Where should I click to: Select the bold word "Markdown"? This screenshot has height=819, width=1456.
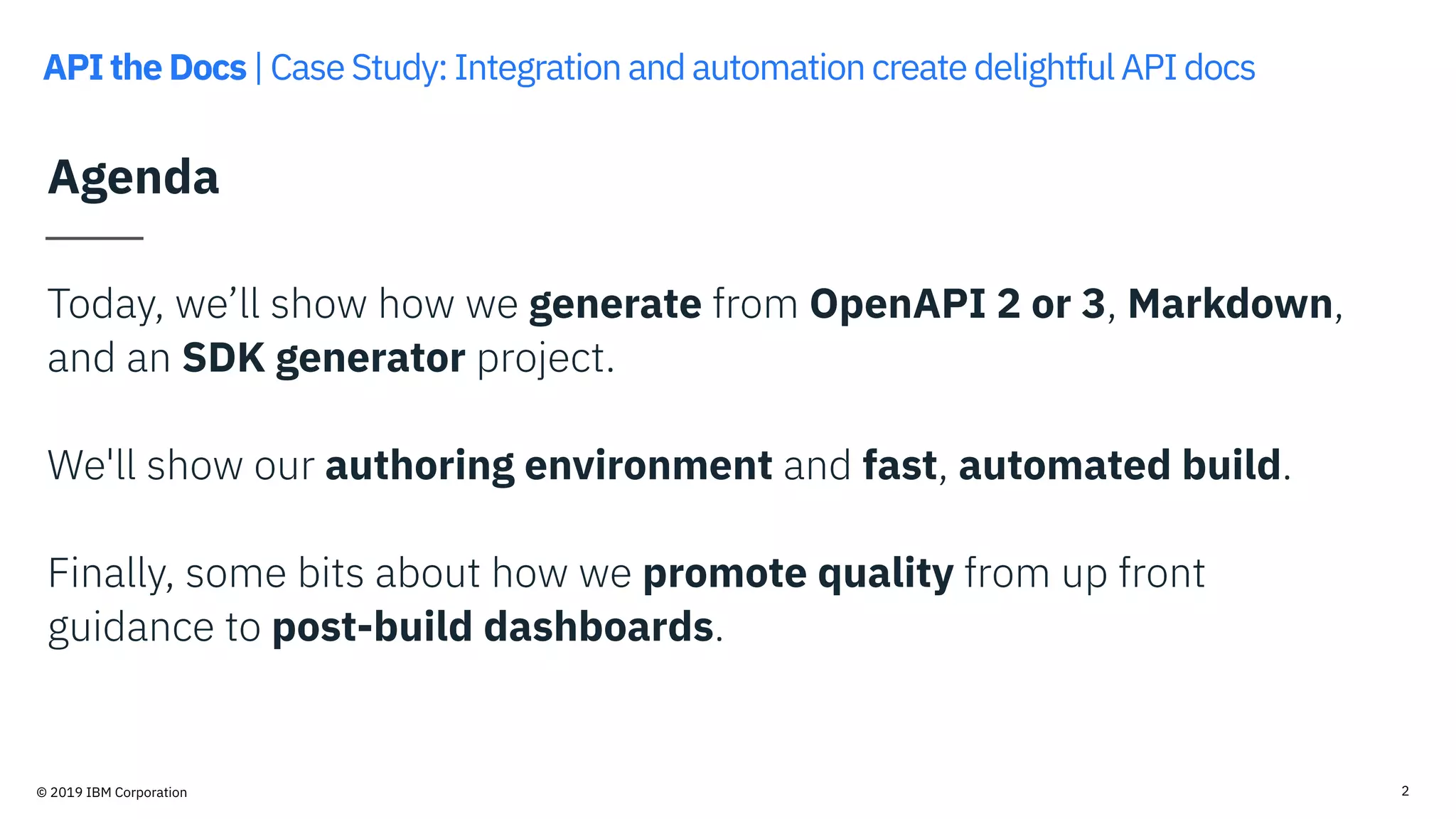pos(1230,304)
